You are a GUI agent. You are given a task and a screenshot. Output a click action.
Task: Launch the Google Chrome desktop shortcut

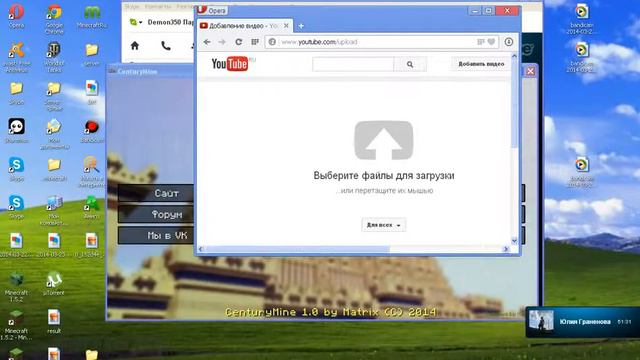tap(54, 18)
